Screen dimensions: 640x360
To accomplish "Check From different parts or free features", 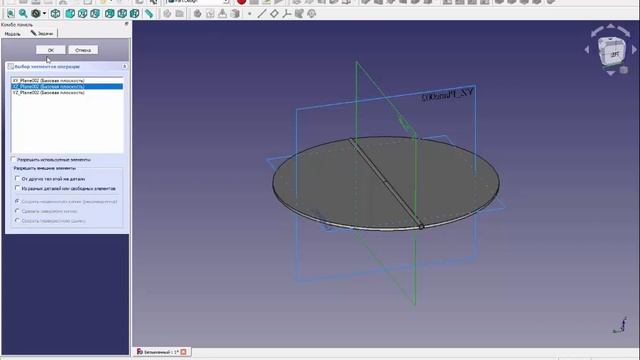I will [17, 188].
